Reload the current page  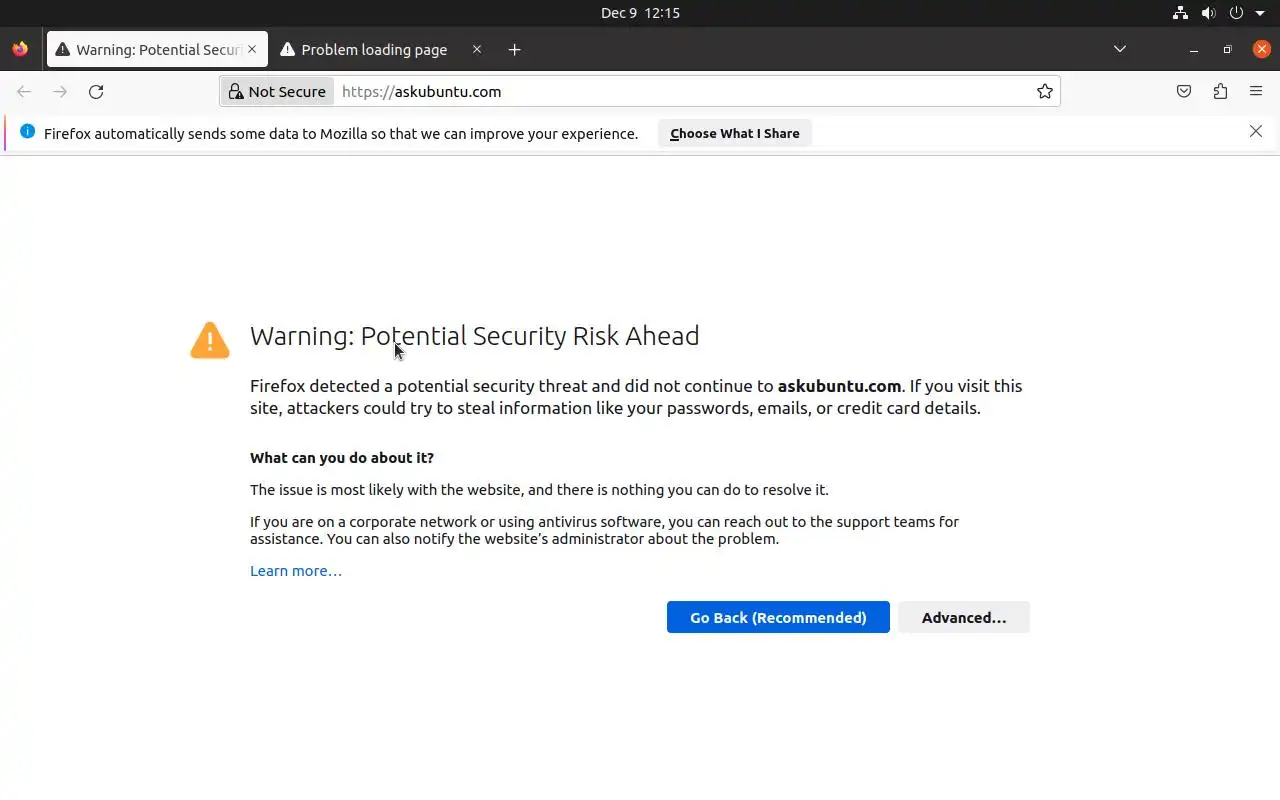coord(96,92)
